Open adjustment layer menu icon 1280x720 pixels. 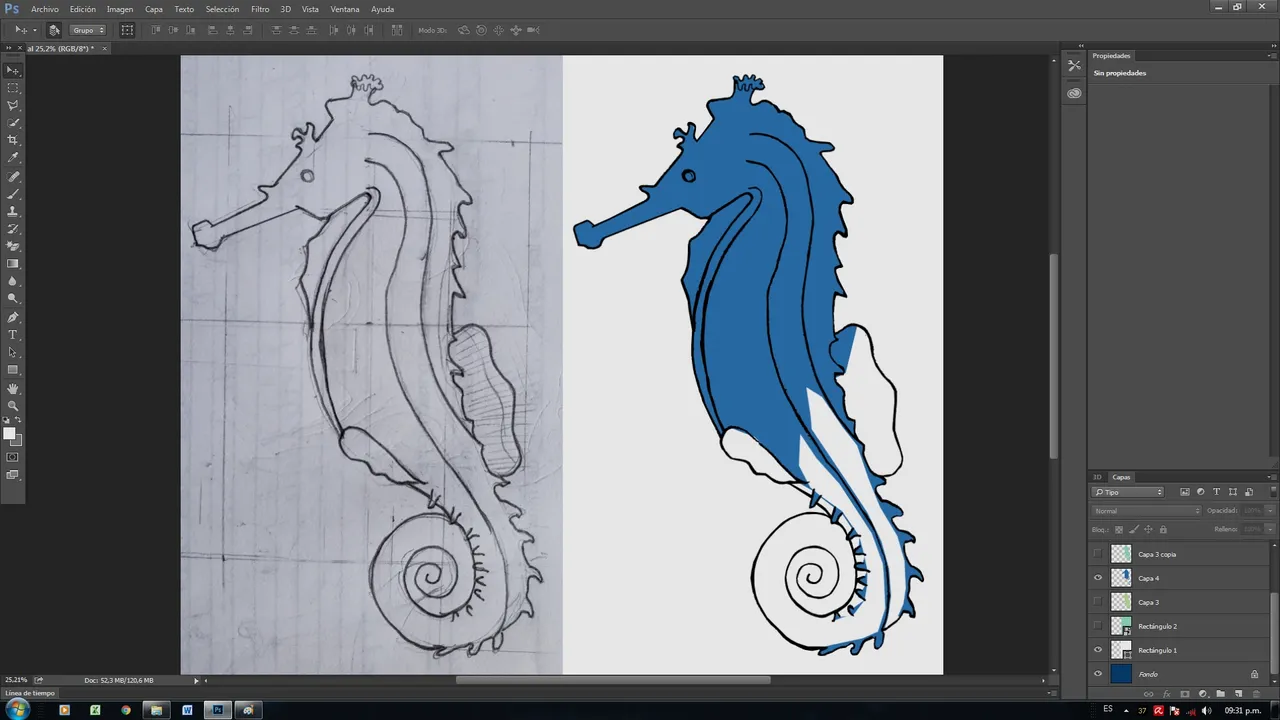pyautogui.click(x=1202, y=694)
